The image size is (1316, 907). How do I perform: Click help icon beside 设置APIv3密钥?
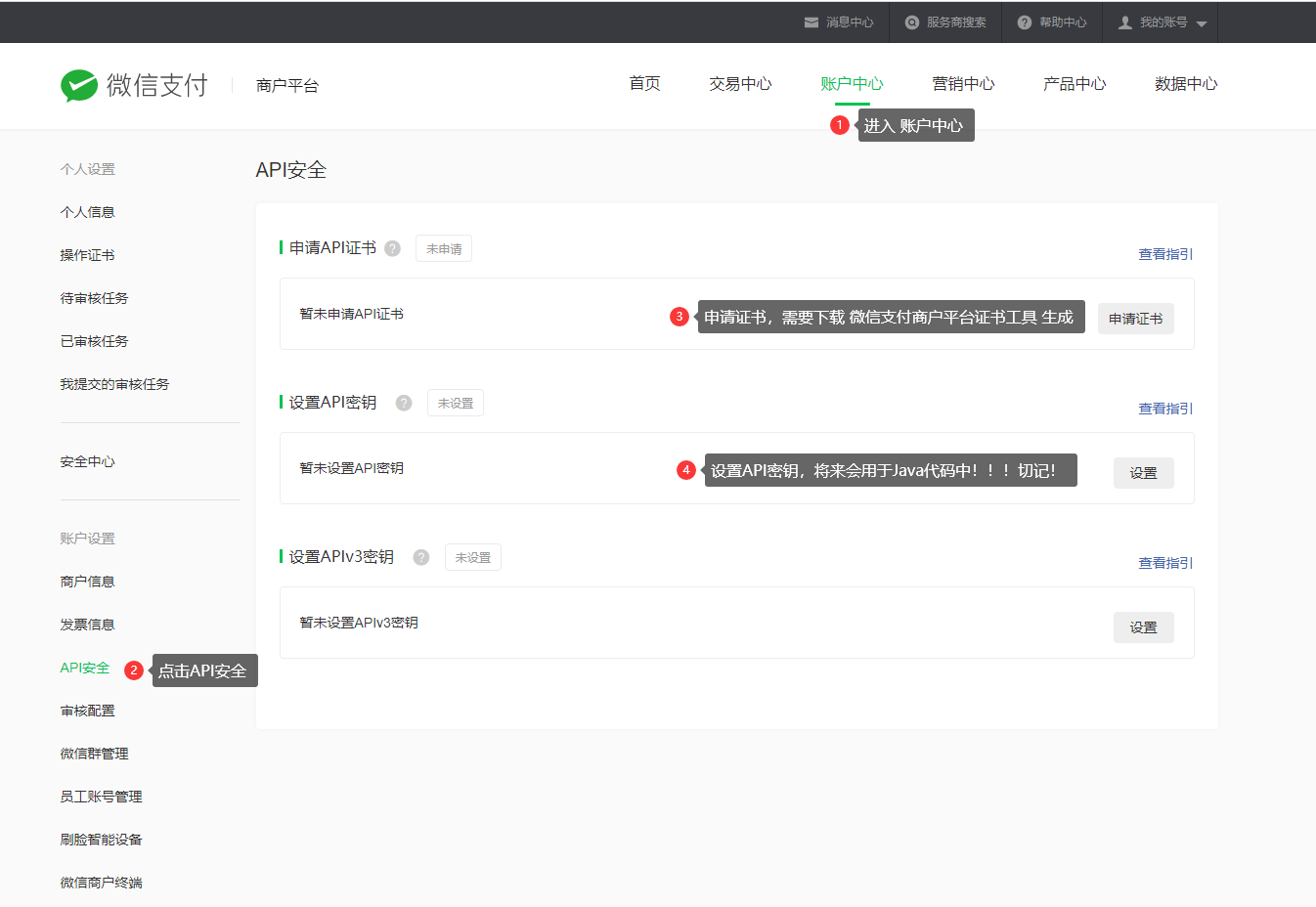(421, 557)
